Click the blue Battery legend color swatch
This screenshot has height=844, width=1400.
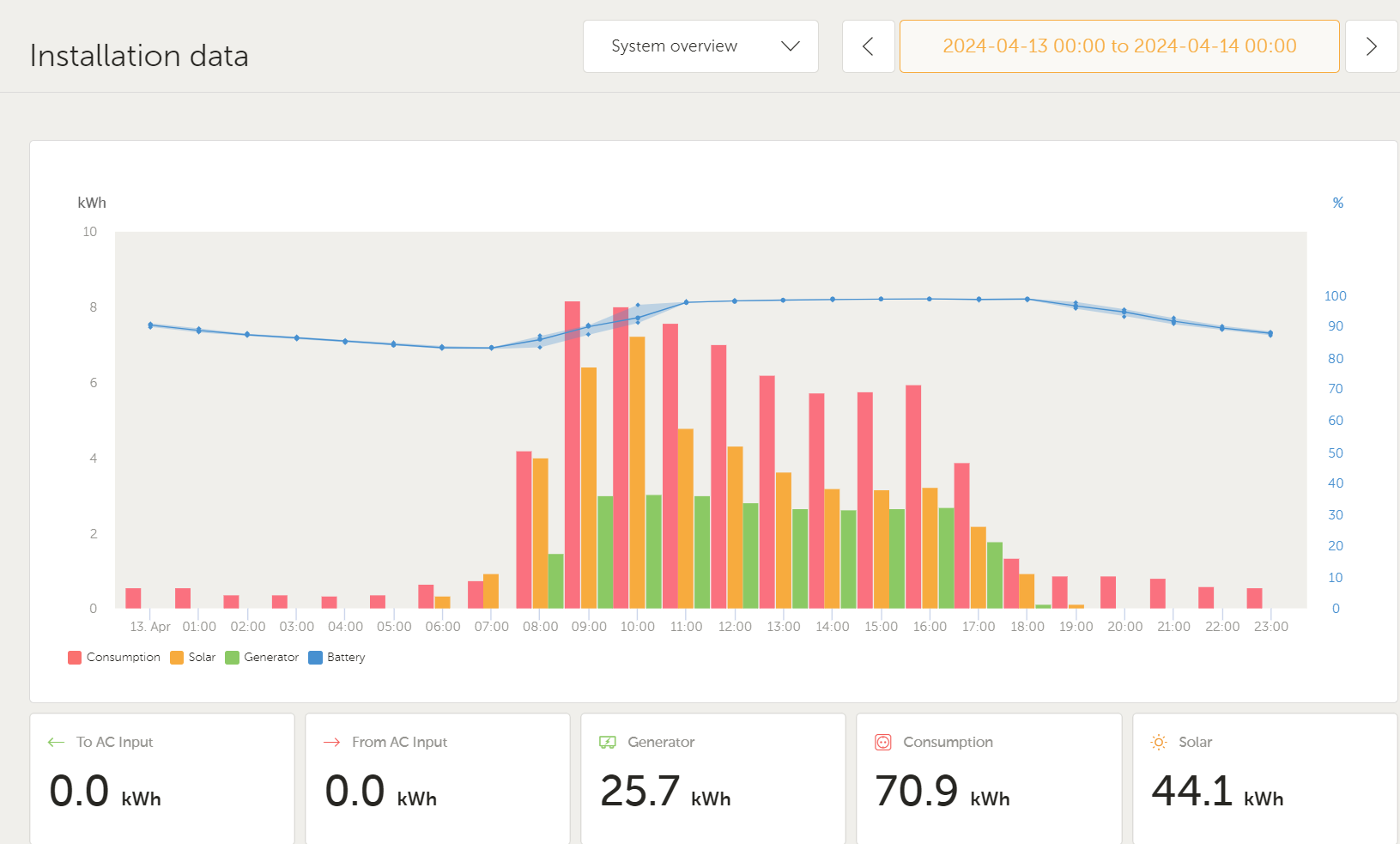coord(315,658)
